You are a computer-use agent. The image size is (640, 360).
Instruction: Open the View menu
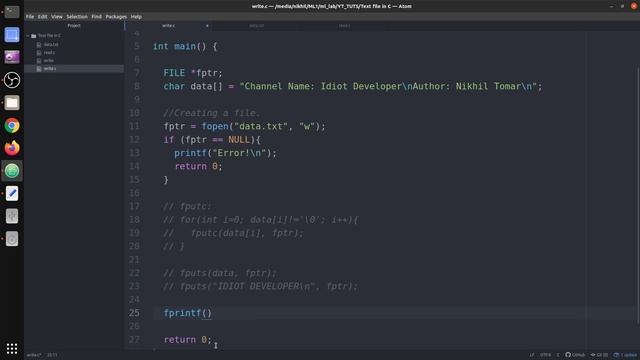(x=57, y=17)
